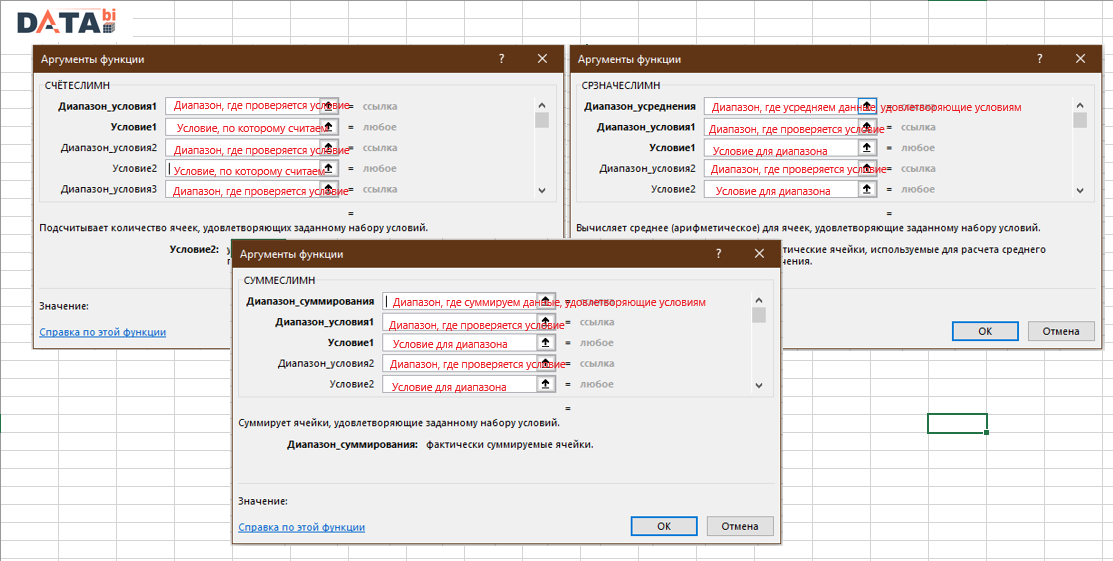Click 'Подсчитывает количество ячеек' description in СЧЁТЕСЛИМН dialog
Viewport: 1113px width, 561px height.
pos(234,228)
